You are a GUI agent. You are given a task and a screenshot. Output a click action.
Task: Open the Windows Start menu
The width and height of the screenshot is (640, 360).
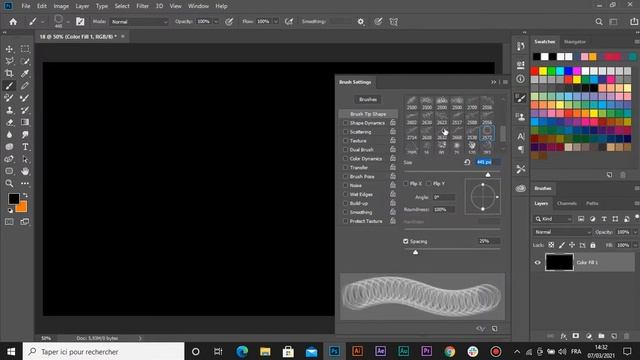(x=11, y=351)
